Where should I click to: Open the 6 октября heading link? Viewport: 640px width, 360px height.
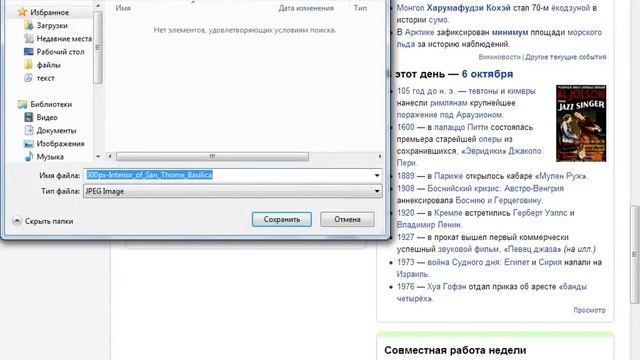pyautogui.click(x=487, y=74)
